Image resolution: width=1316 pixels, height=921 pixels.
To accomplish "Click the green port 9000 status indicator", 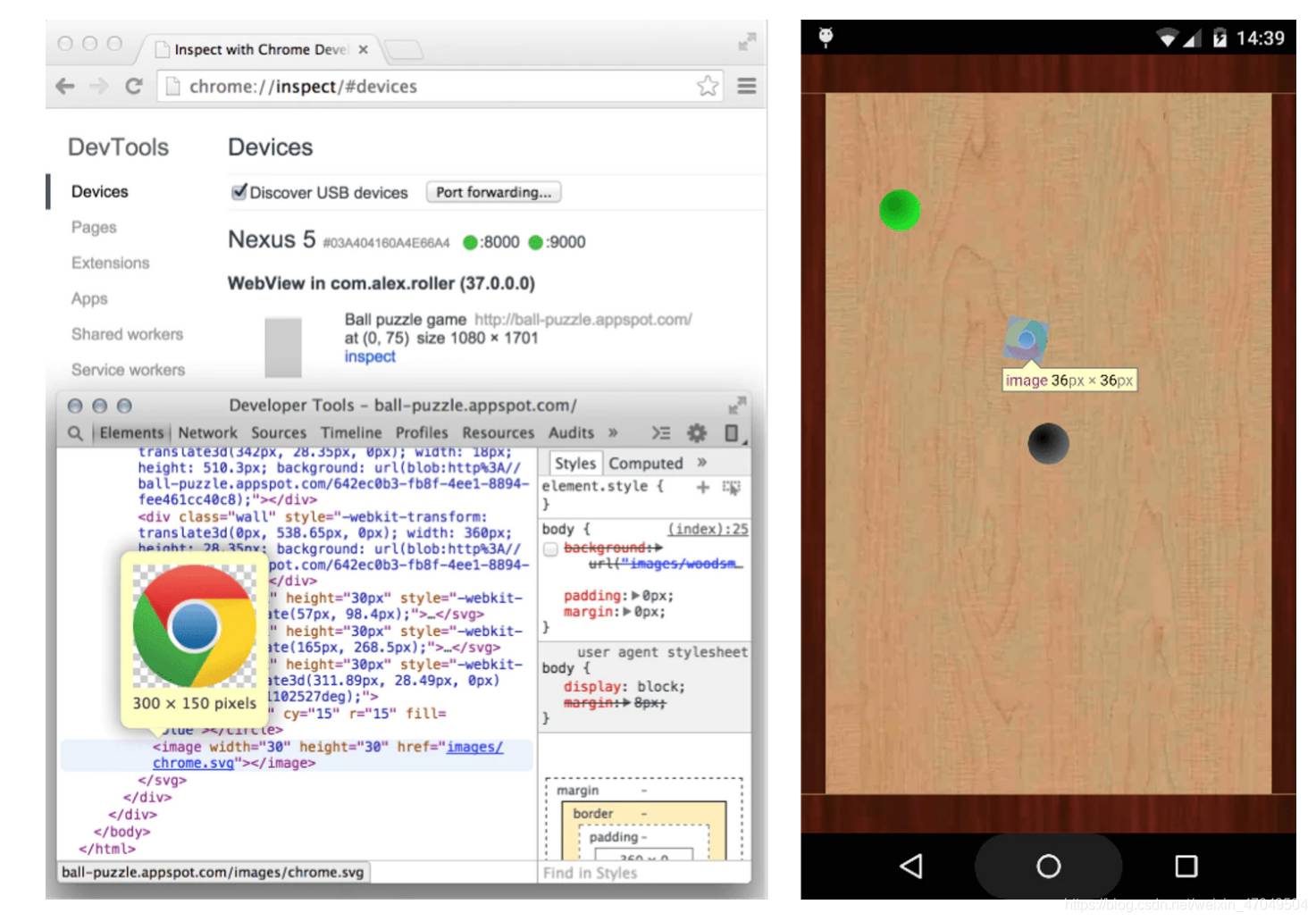I will click(x=536, y=242).
